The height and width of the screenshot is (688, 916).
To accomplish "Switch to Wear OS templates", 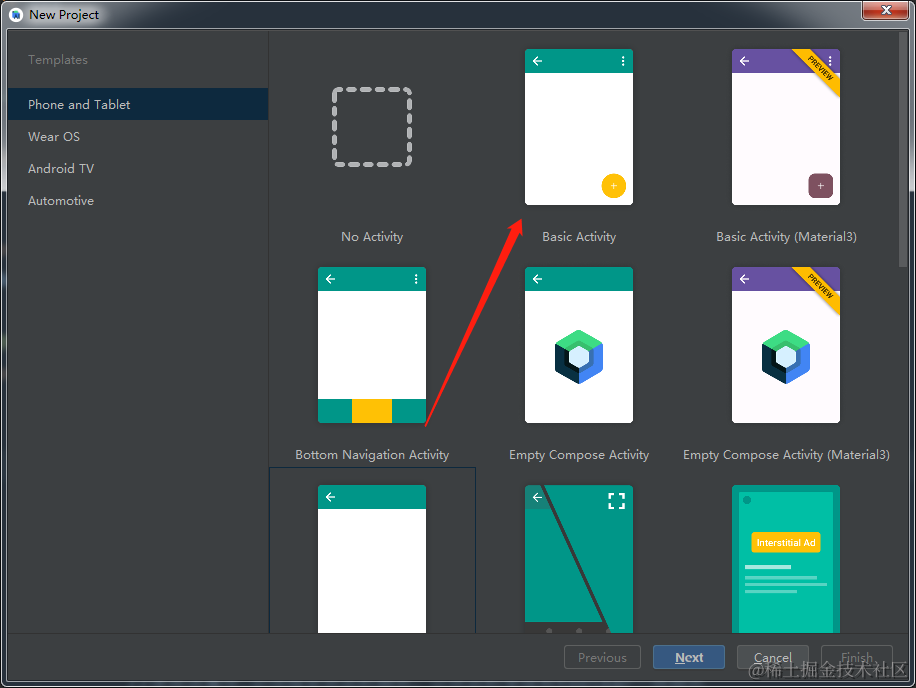I will (x=138, y=137).
